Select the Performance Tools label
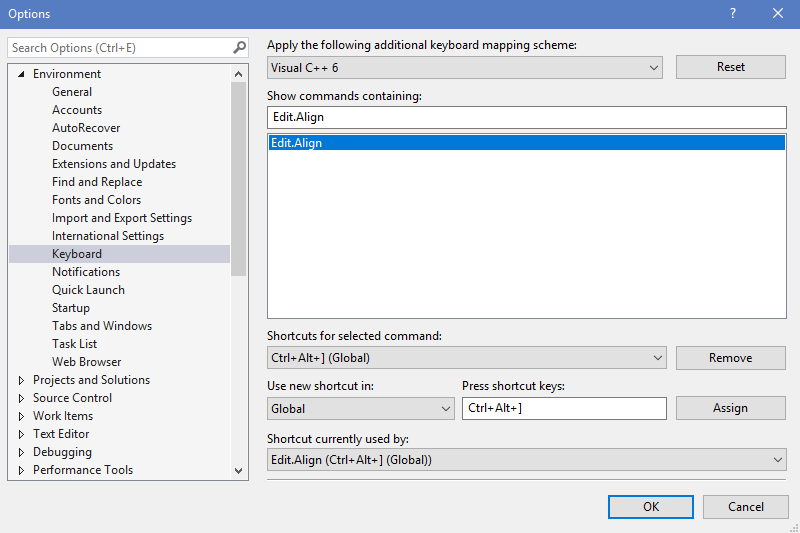The width and height of the screenshot is (800, 533). [x=83, y=470]
